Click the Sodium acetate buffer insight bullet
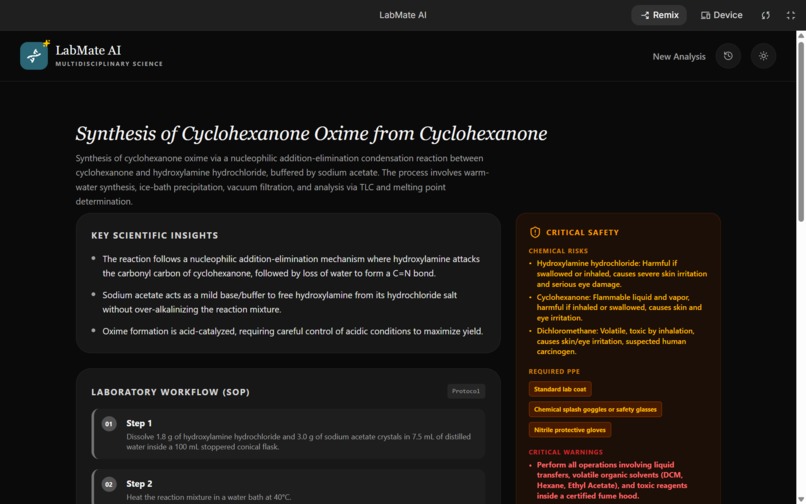This screenshot has height=504, width=806. (x=279, y=302)
